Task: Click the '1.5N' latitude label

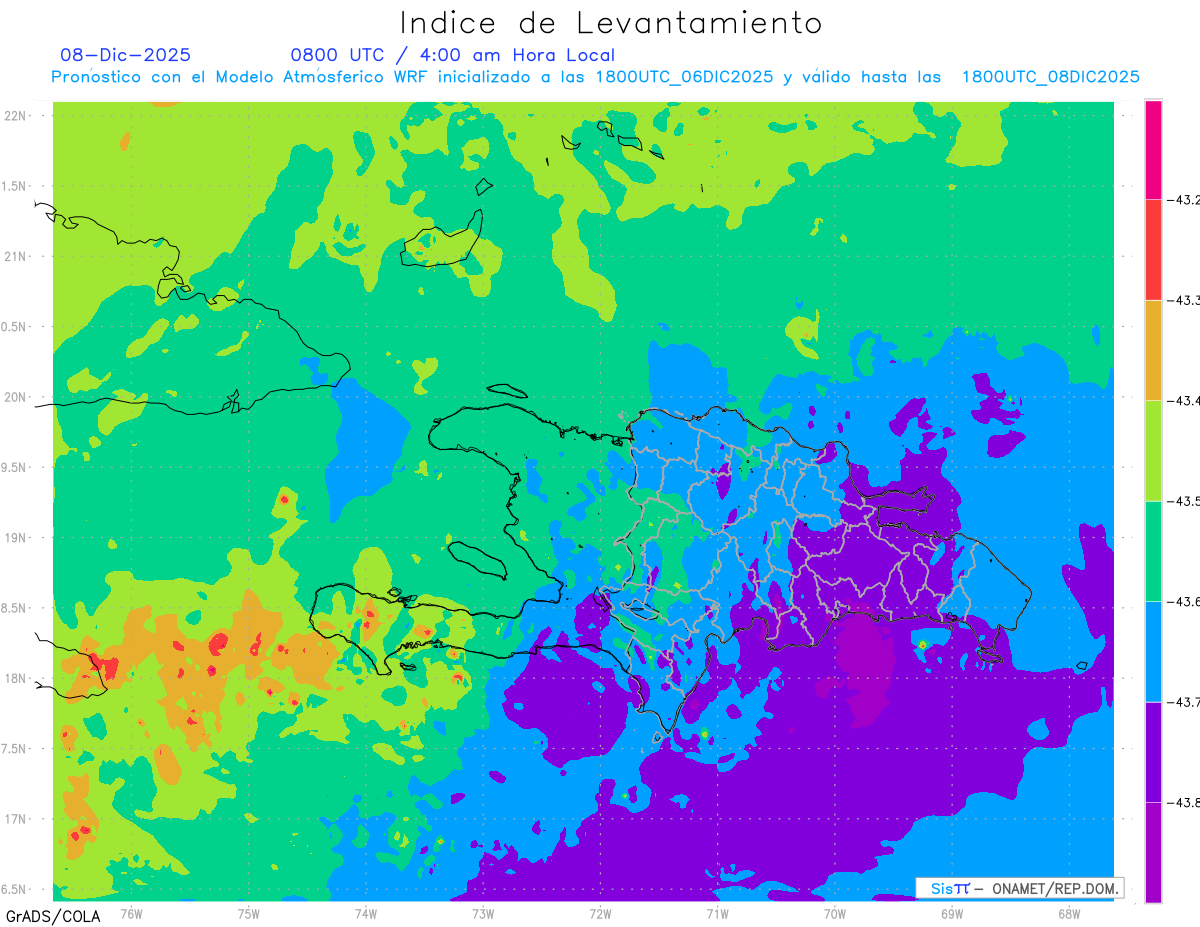Action: [15, 186]
